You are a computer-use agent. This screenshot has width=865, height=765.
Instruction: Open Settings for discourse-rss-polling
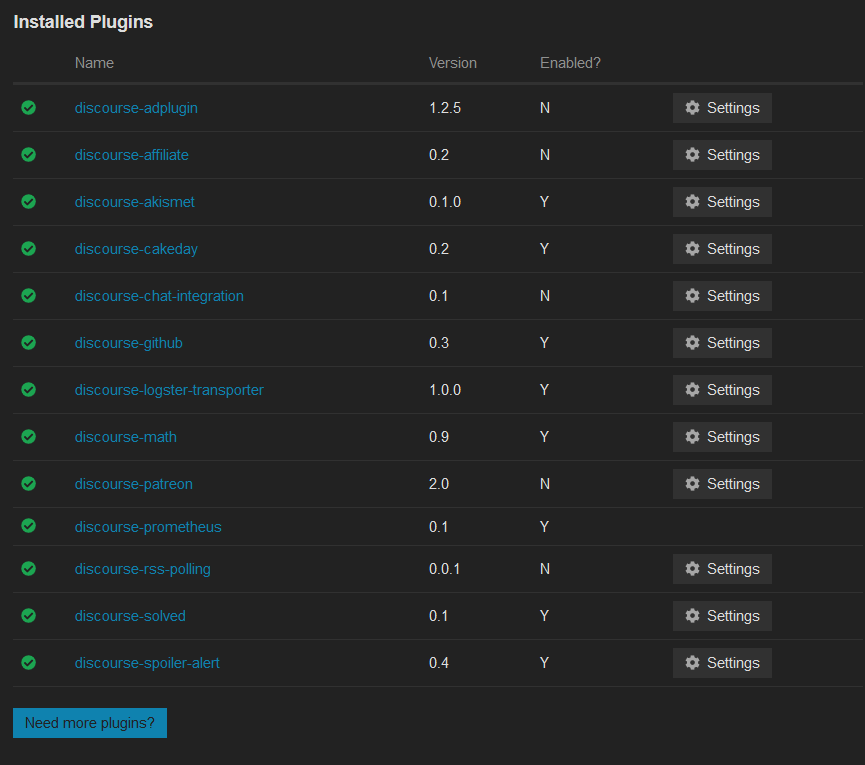722,569
